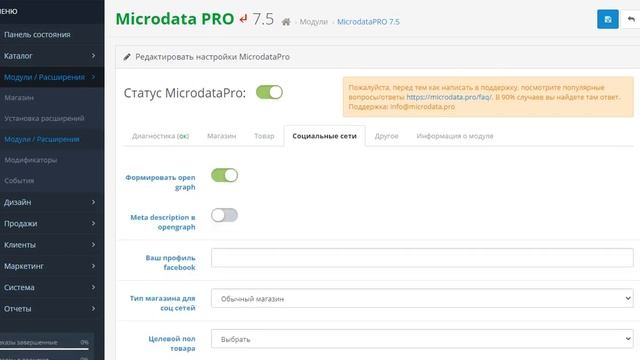Image resolution: width=640 pixels, height=360 pixels.
Task: Go to home via breadcrumb house icon
Action: (x=286, y=22)
